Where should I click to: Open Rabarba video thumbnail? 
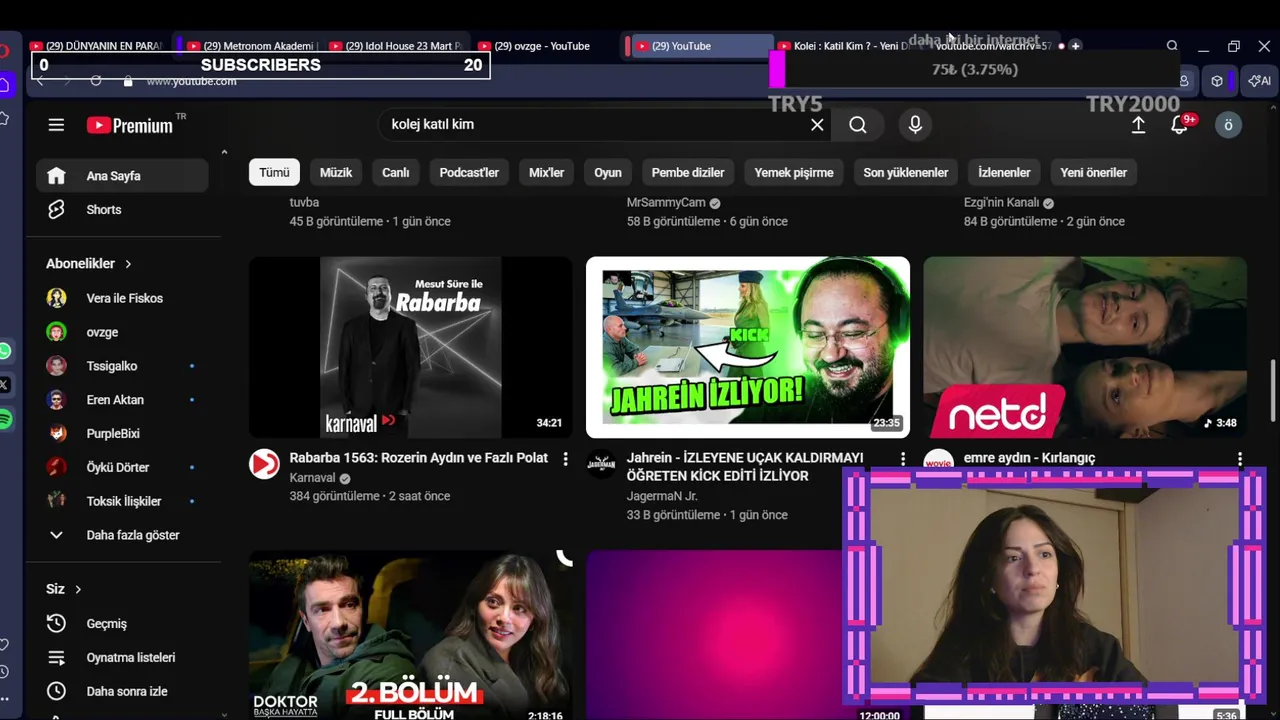coord(410,347)
